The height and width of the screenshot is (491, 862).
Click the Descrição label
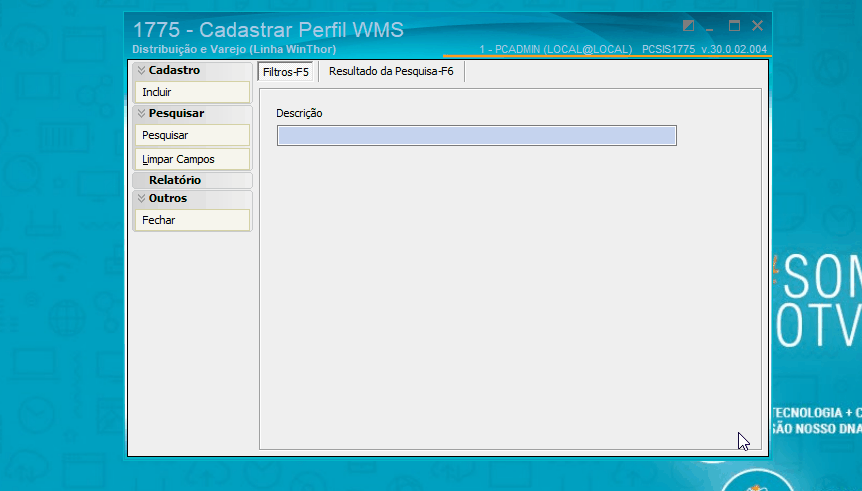(299, 113)
